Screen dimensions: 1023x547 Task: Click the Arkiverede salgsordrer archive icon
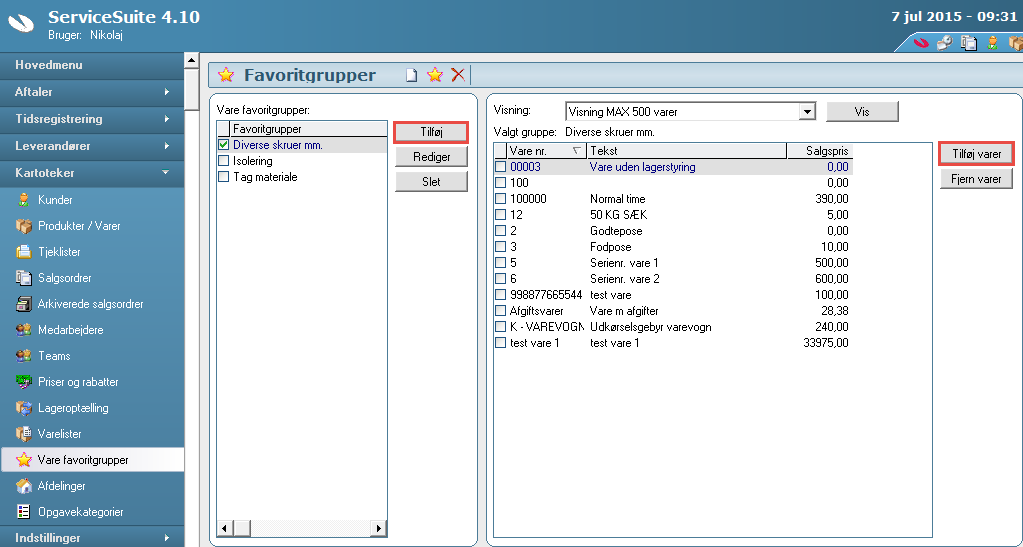click(x=23, y=304)
